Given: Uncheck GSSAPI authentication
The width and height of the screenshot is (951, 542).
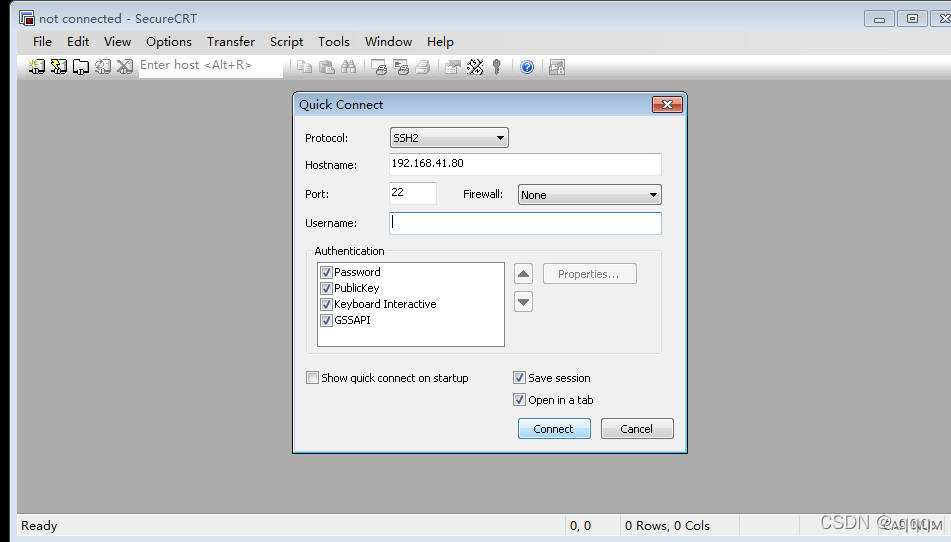Looking at the screenshot, I should [326, 320].
